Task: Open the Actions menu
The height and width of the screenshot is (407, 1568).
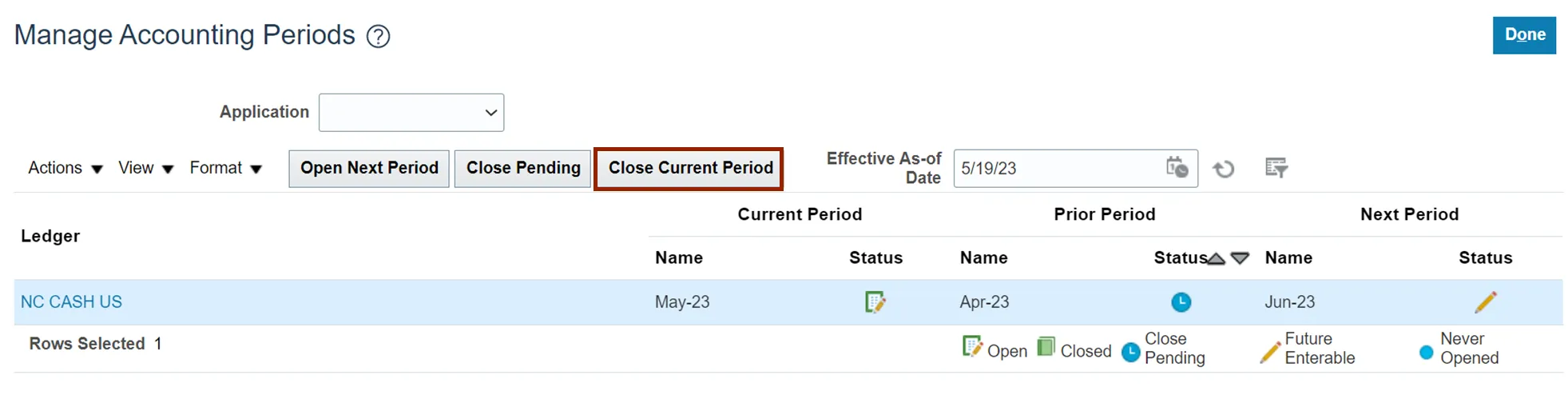Action: click(x=65, y=168)
